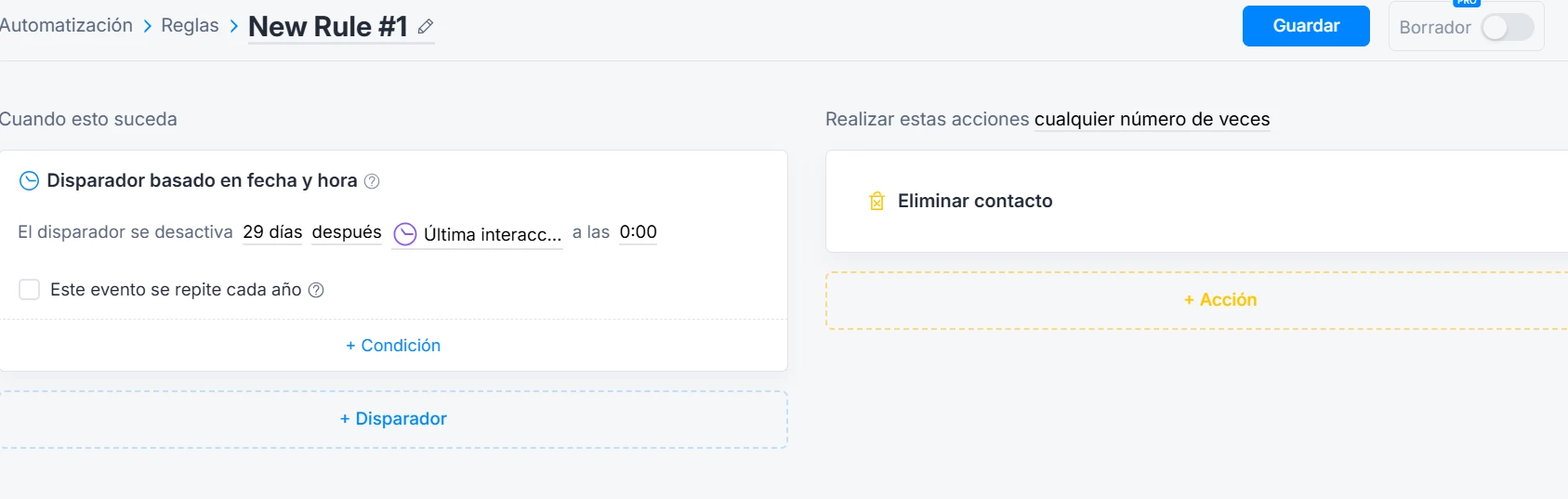Image resolution: width=1568 pixels, height=499 pixels.
Task: Click help icon beside yearly repeat option
Action: [x=316, y=290]
